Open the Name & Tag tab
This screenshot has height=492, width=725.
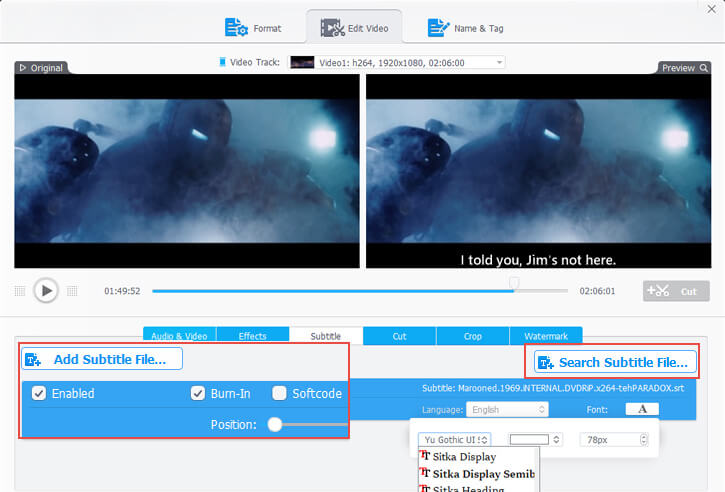click(466, 28)
